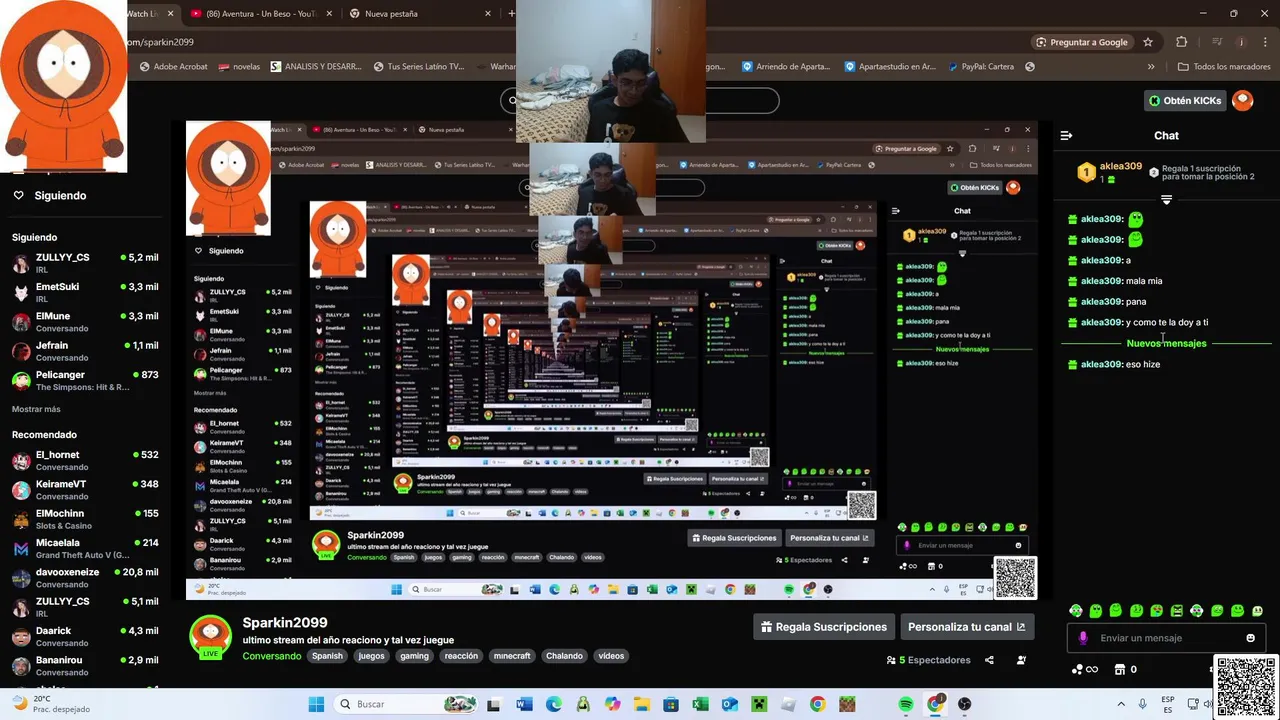
Task: Select the gaming tag
Action: pyautogui.click(x=414, y=656)
